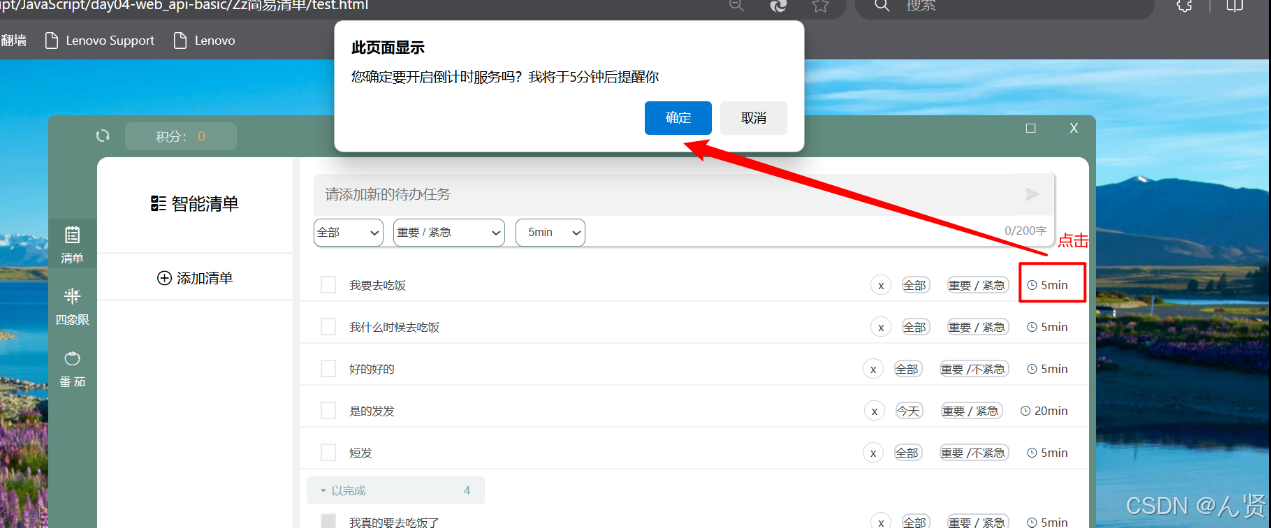
Task: Dismiss the dialog using 取消 button
Action: 754,118
